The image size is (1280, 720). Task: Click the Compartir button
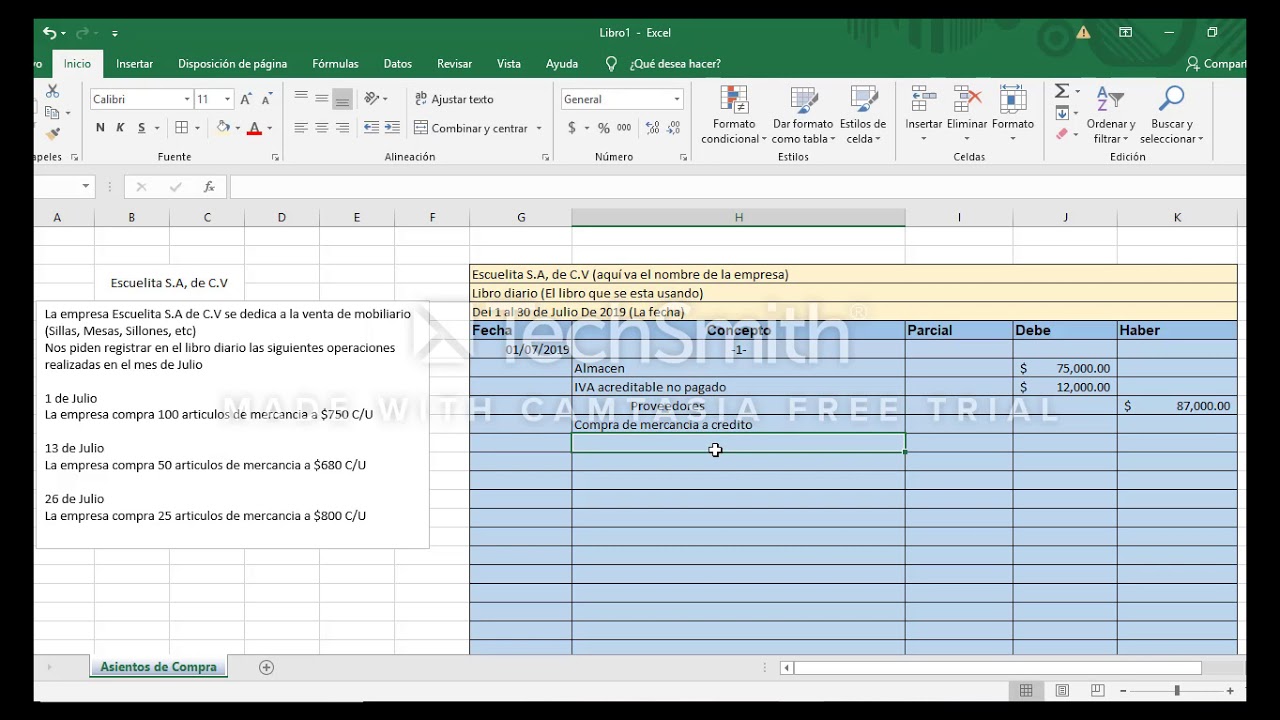pyautogui.click(x=1216, y=63)
